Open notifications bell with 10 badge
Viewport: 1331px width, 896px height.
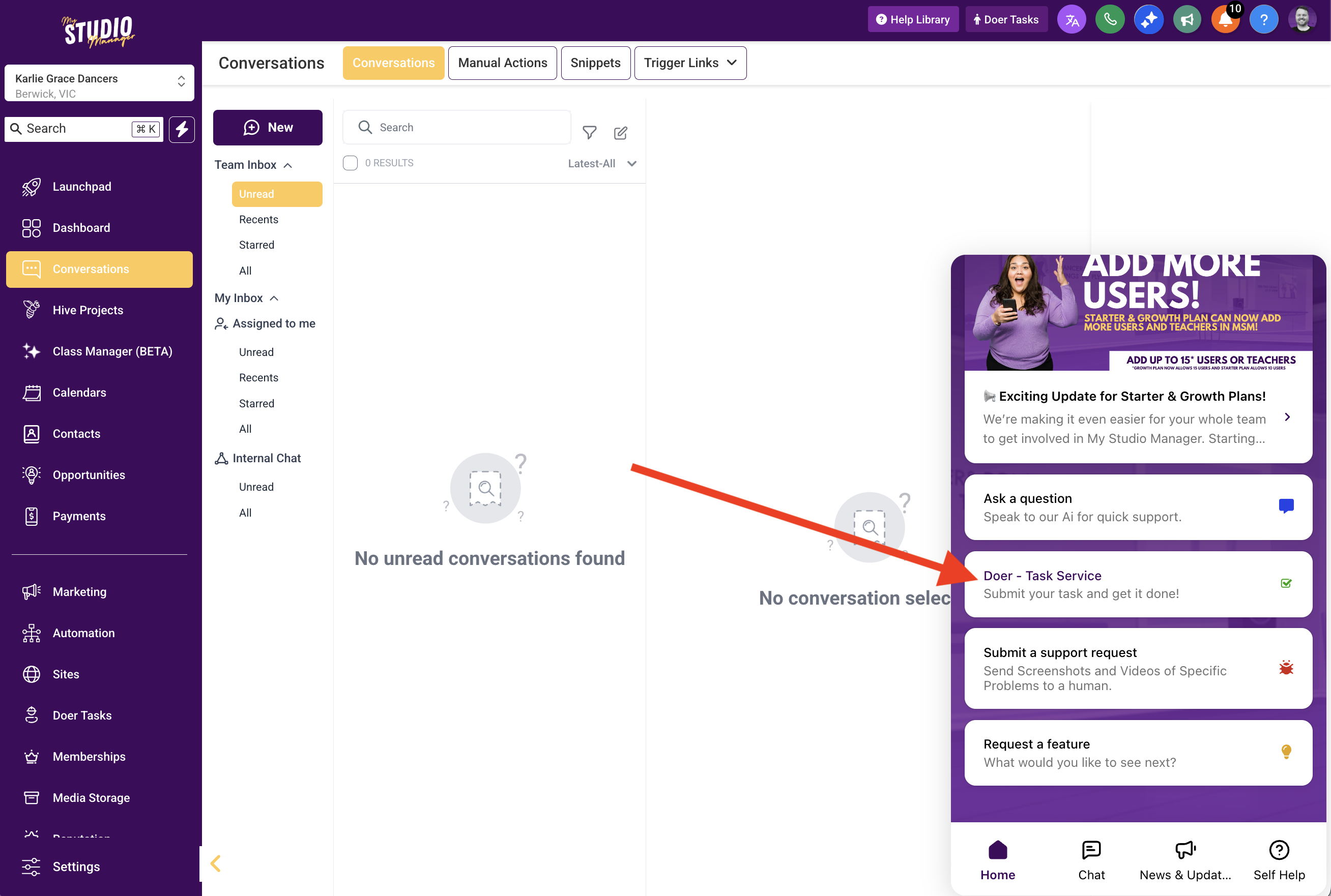tap(1226, 20)
